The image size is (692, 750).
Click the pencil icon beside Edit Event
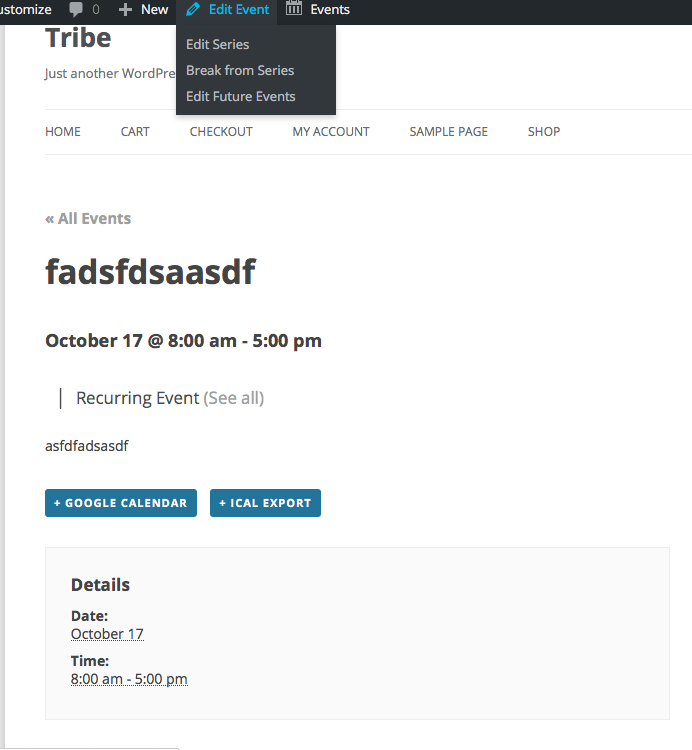(194, 10)
